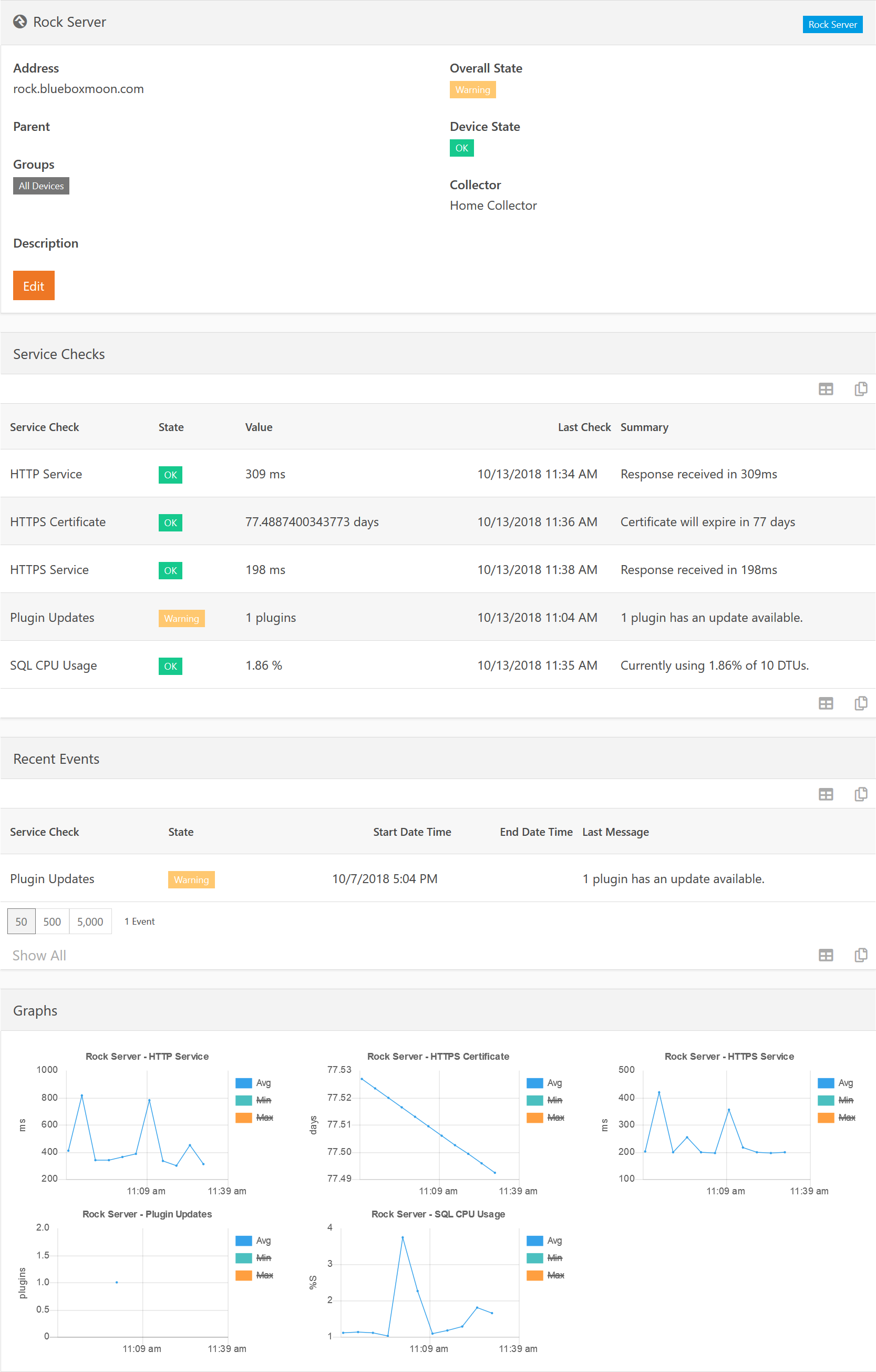Screen dimensions: 876x1372
Task: Click the 1 Event count text
Action: 140,922
